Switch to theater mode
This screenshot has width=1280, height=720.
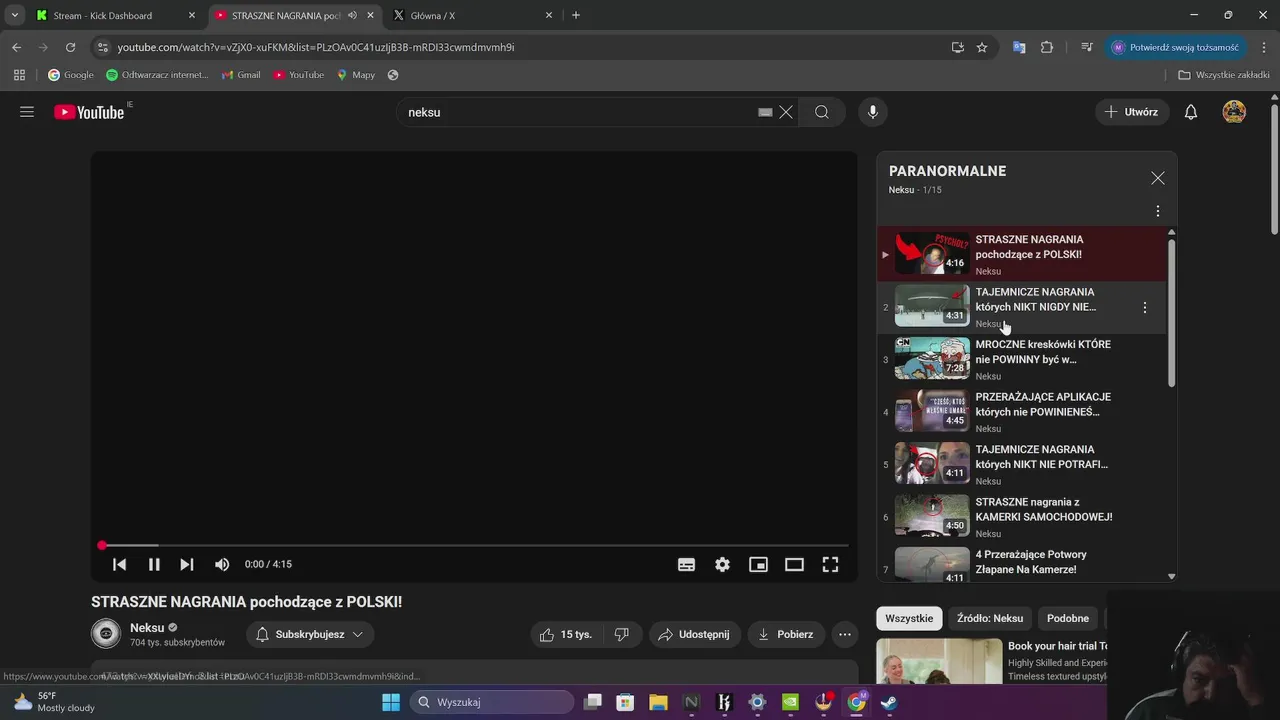coord(794,564)
